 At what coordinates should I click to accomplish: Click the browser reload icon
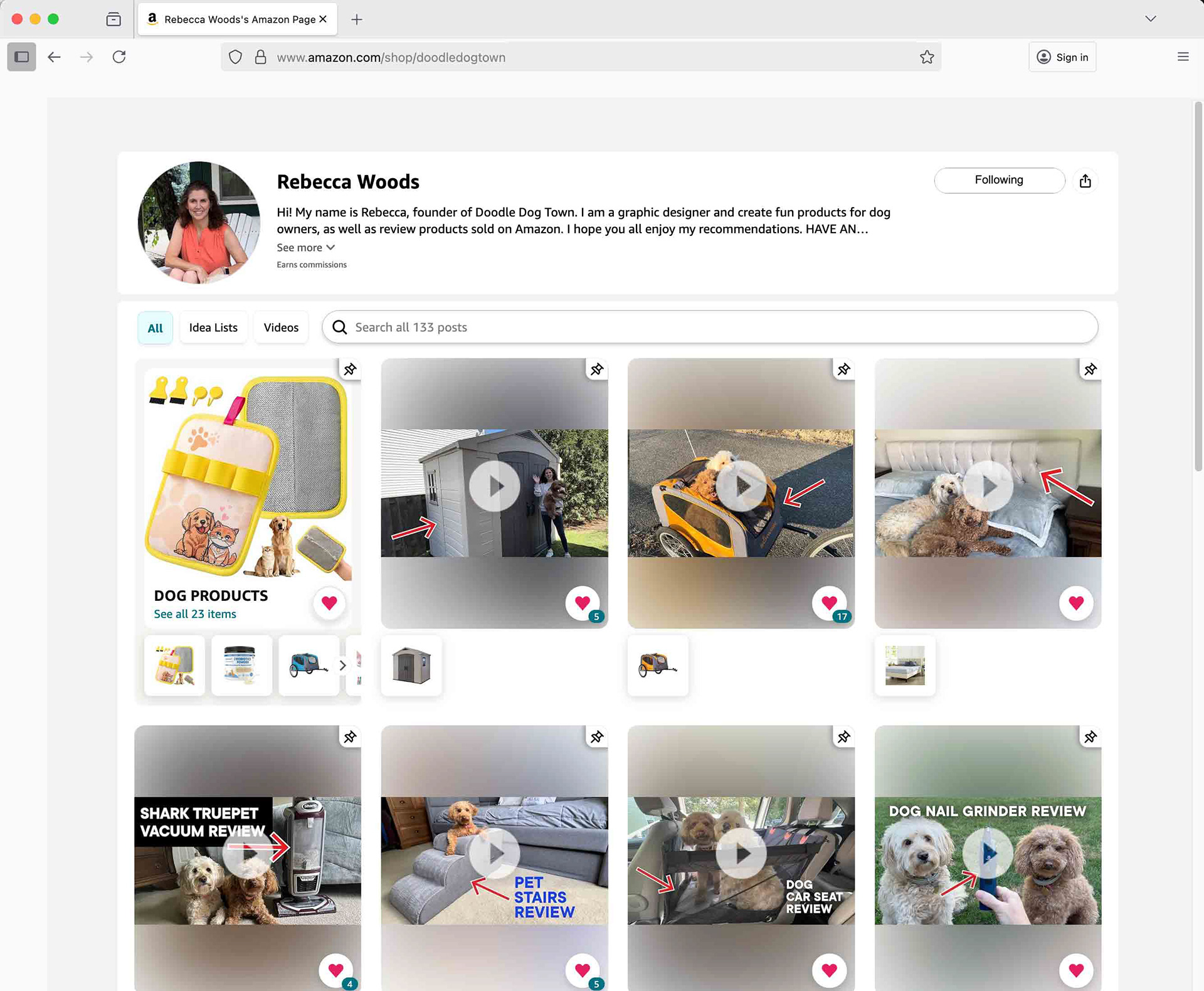click(119, 57)
